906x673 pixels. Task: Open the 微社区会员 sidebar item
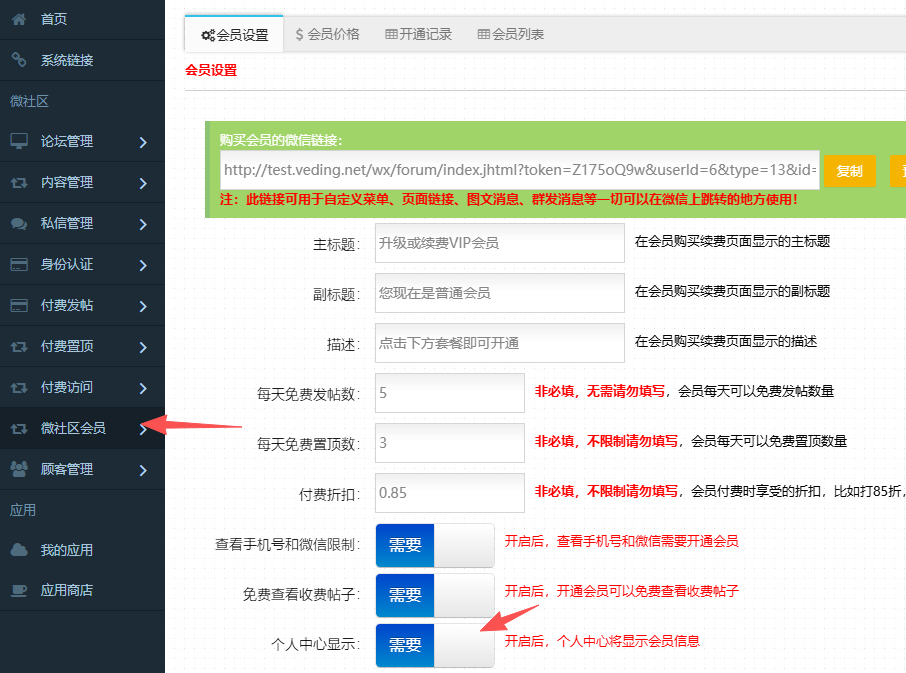73,428
